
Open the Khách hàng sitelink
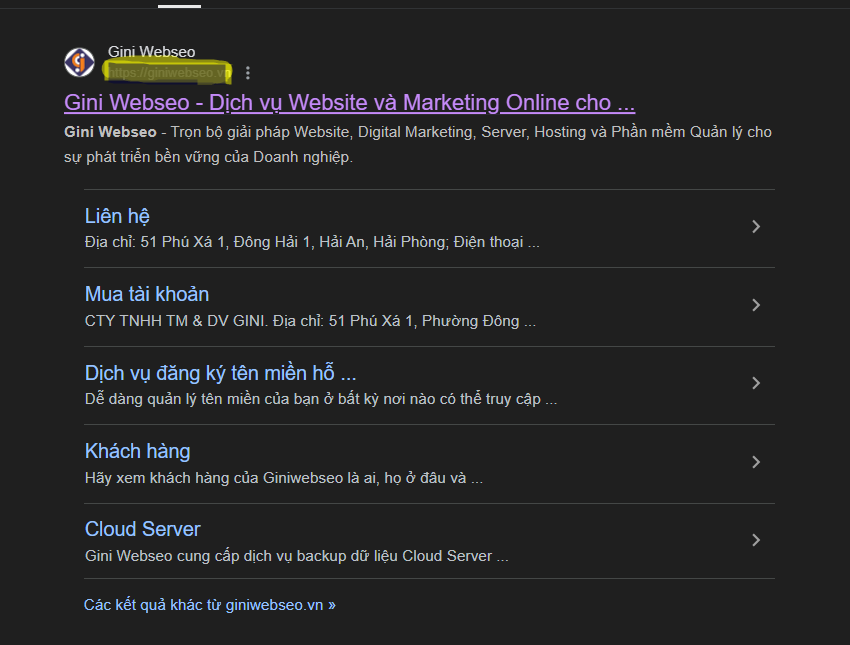pyautogui.click(x=137, y=451)
